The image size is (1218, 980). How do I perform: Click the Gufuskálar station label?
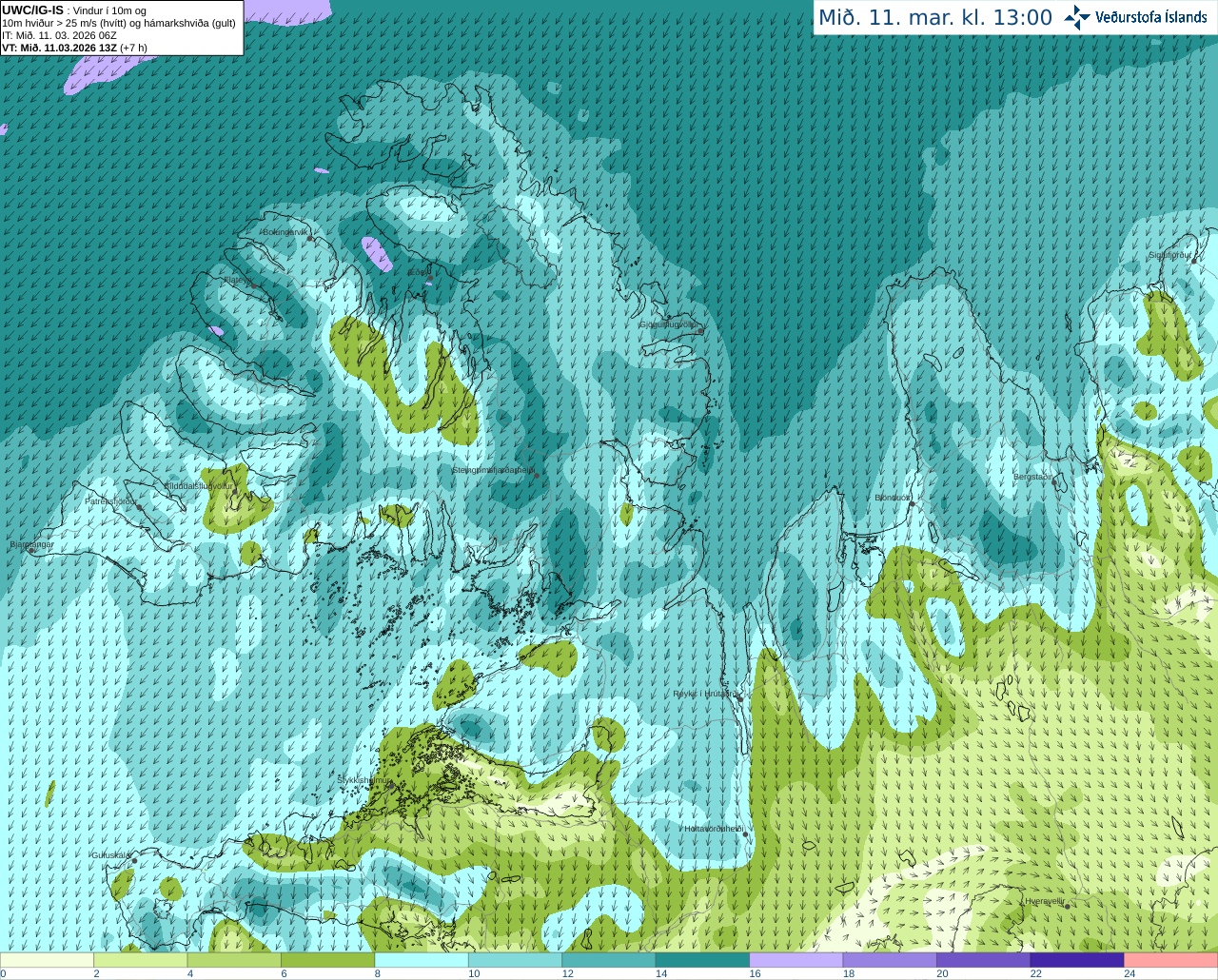pos(110,855)
